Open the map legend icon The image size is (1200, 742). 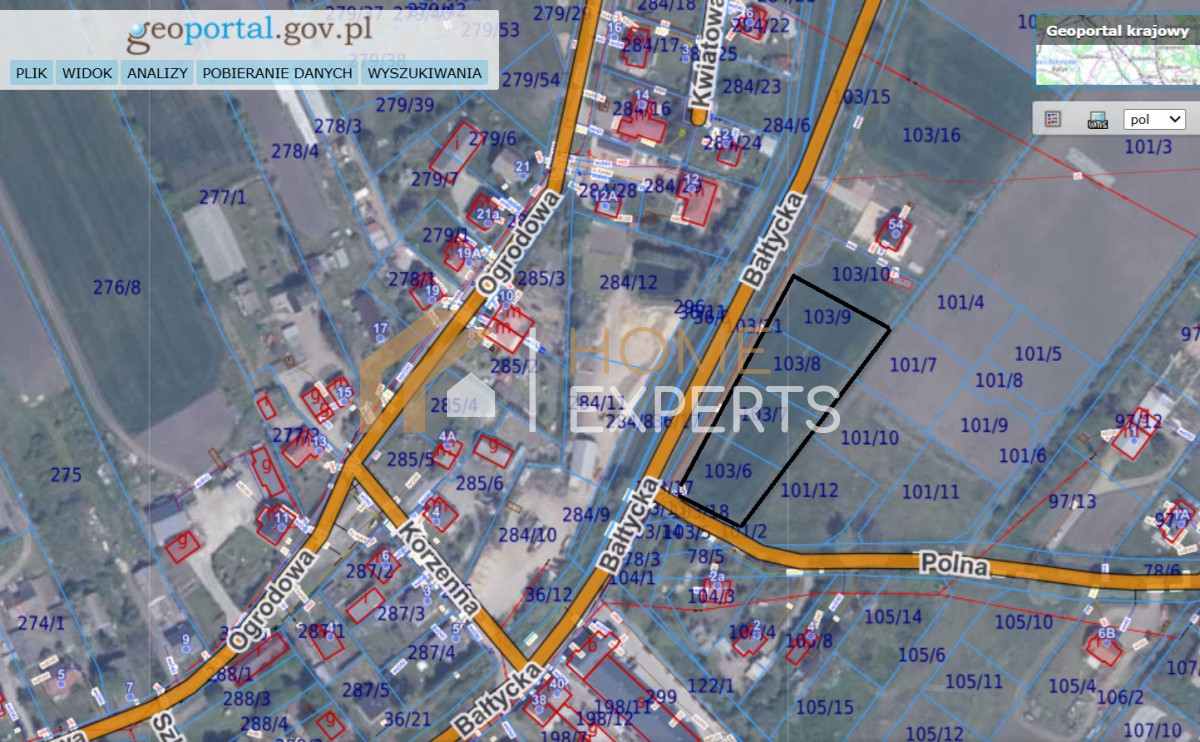tap(1052, 119)
